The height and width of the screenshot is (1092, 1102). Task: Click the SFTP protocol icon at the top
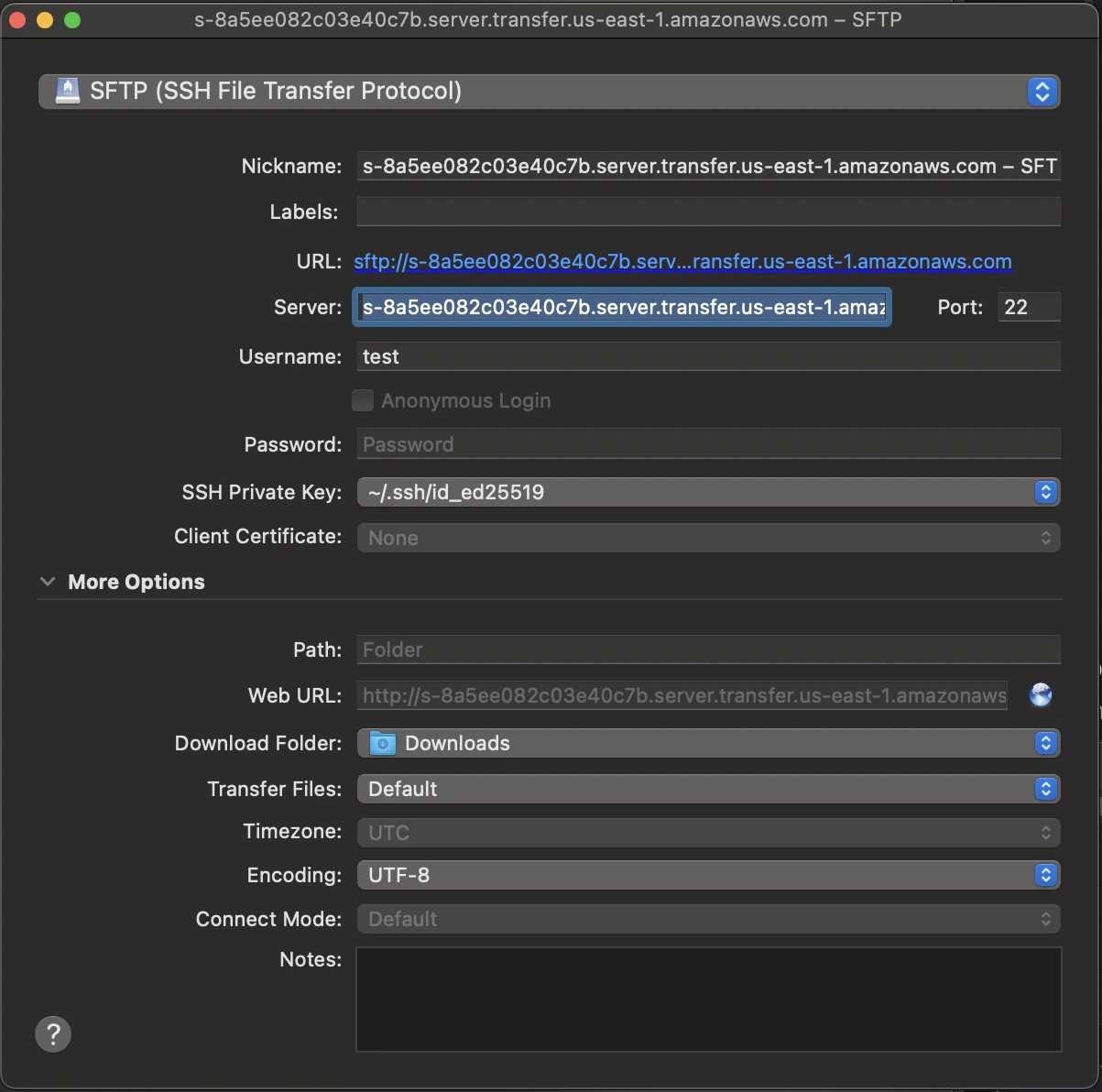point(67,91)
